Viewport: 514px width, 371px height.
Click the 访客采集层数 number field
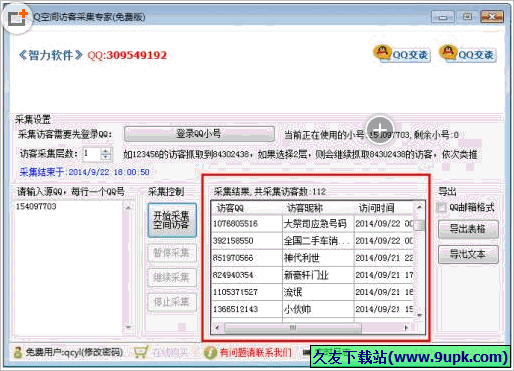coord(91,154)
